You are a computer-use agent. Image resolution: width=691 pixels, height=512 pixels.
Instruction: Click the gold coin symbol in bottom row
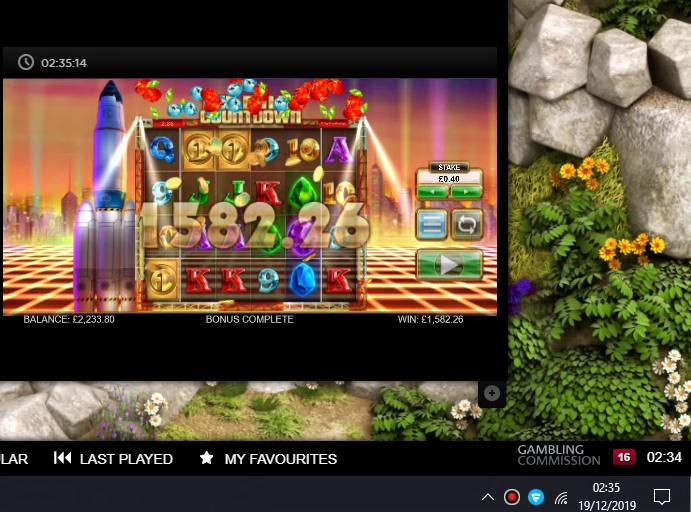161,280
